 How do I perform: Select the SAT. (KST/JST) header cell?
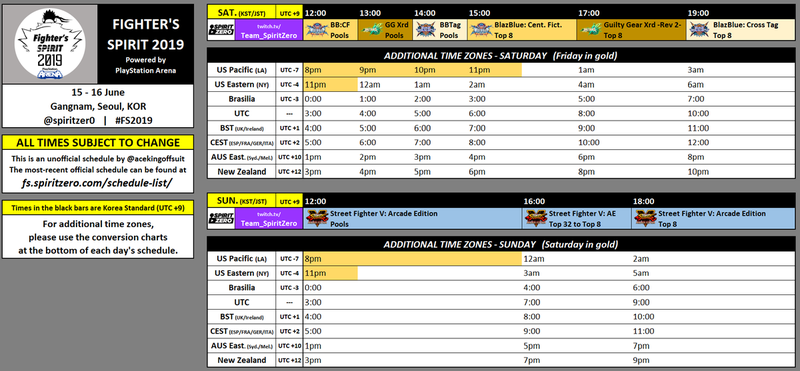(241, 12)
